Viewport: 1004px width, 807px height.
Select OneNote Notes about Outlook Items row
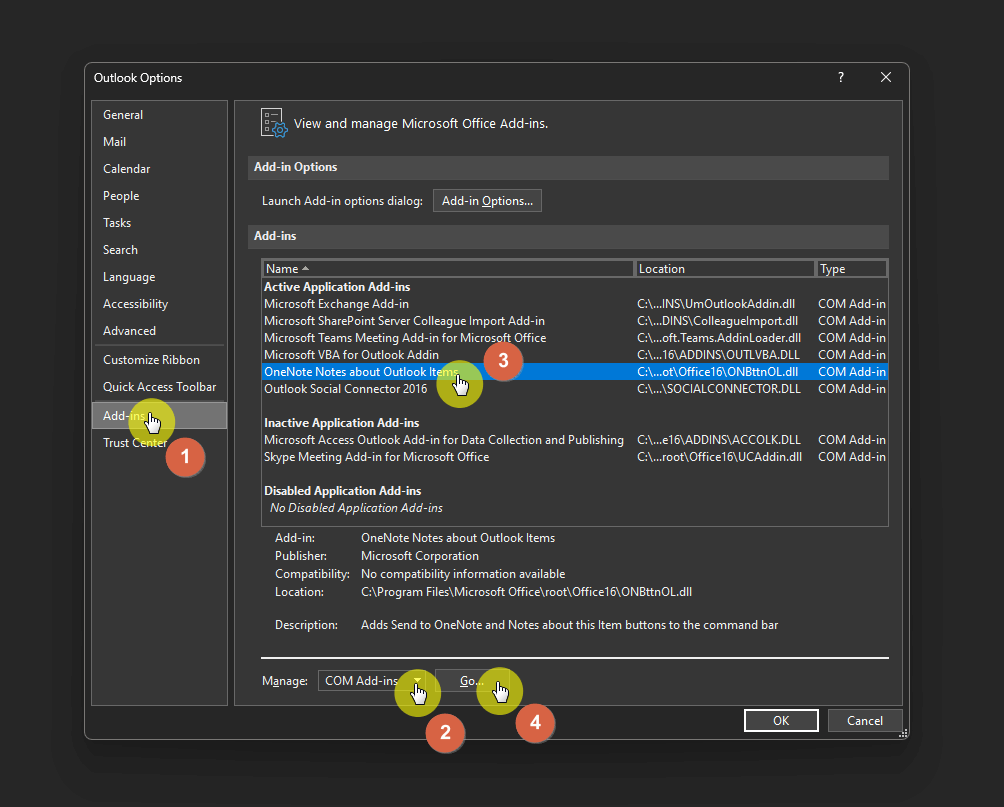click(574, 371)
